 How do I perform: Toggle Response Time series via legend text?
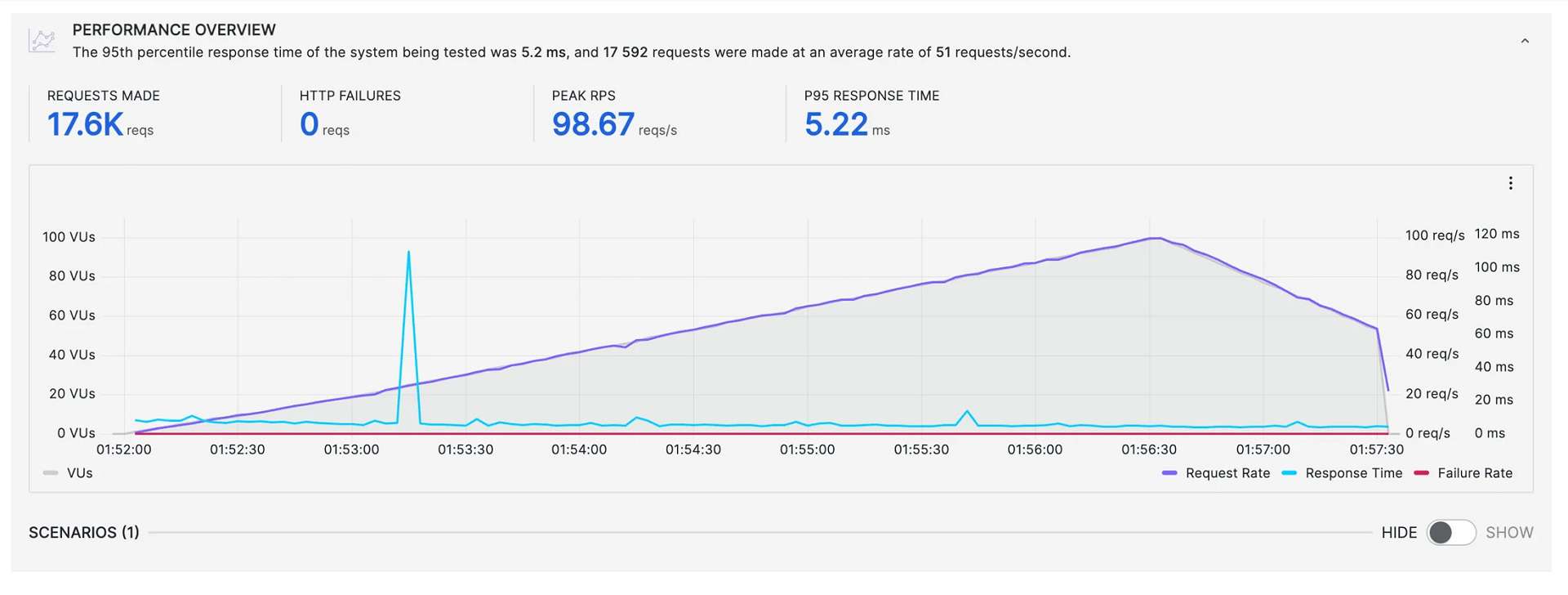1353,473
